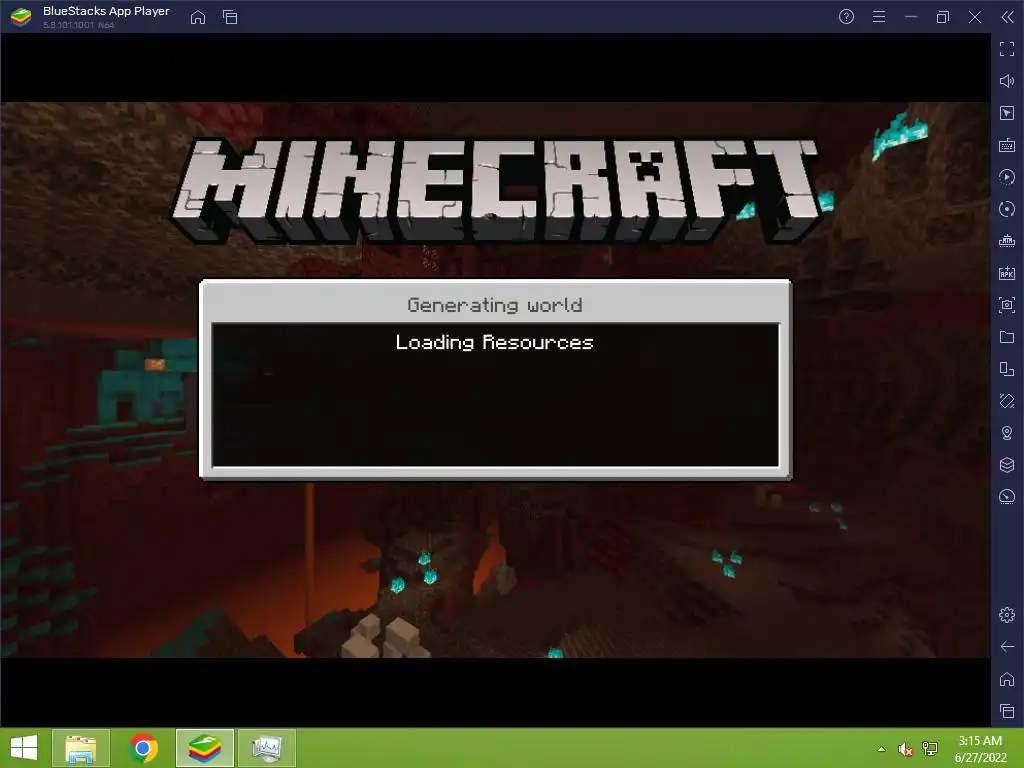Click the BlueStacks logo in title bar
The width and height of the screenshot is (1024, 768).
click(21, 17)
